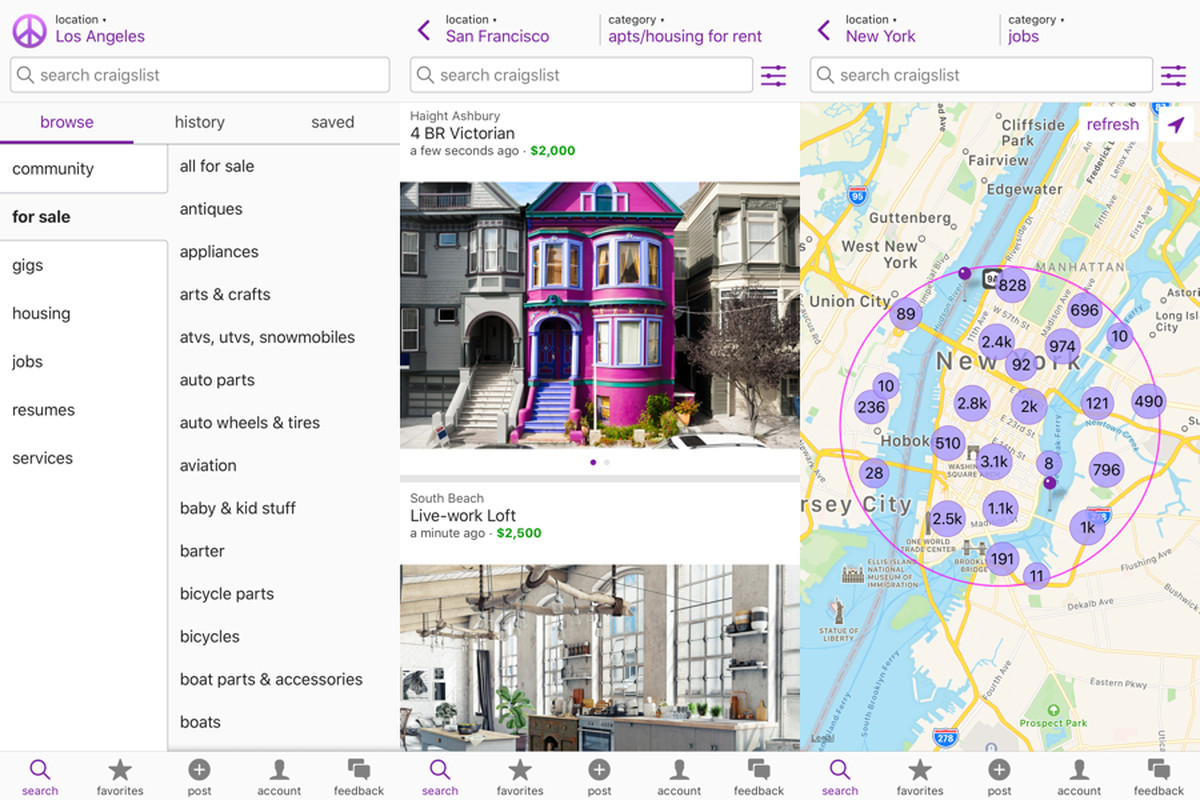Image resolution: width=1200 pixels, height=800 pixels.
Task: Select resumes category
Action: [83, 409]
